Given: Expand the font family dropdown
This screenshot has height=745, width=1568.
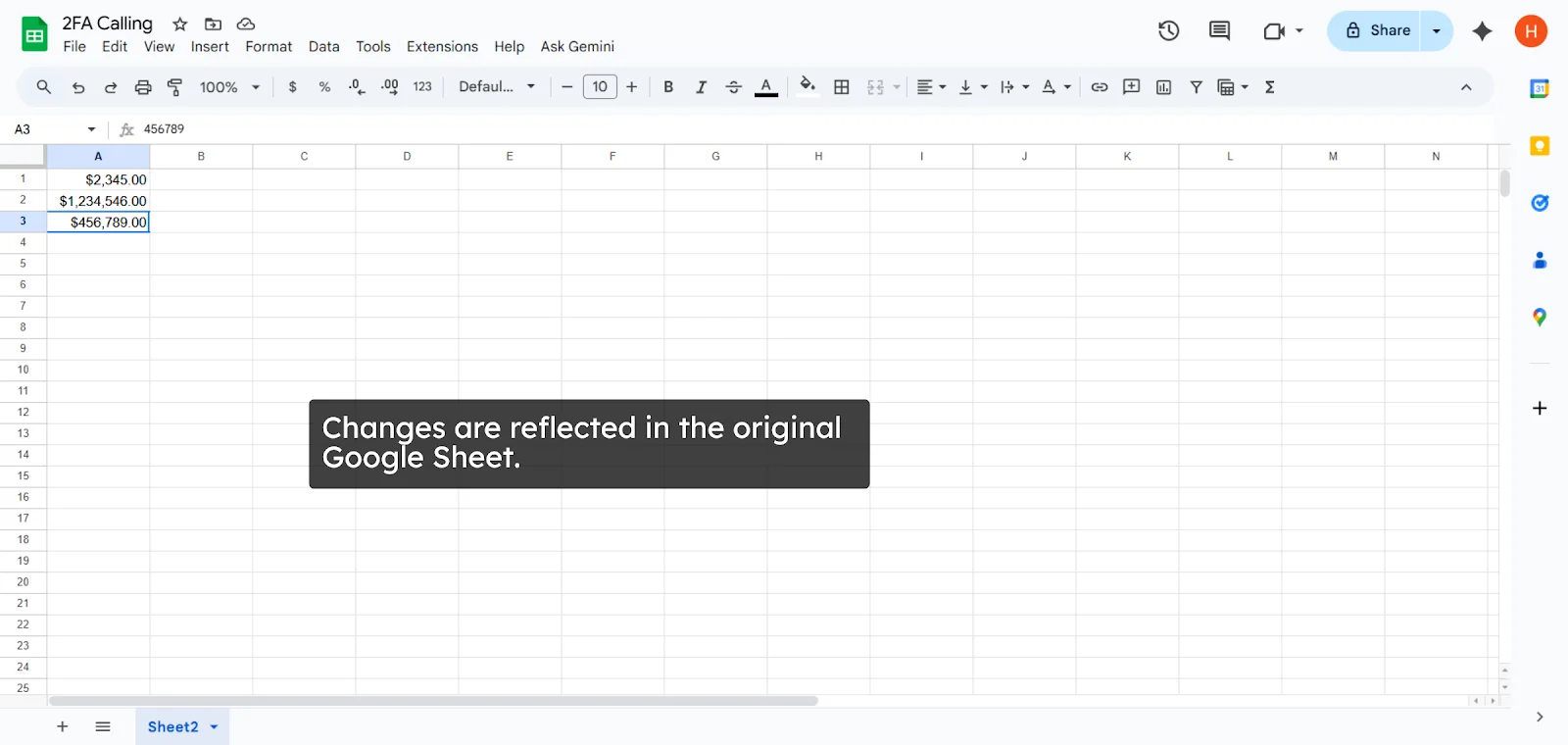Looking at the screenshot, I should click(497, 87).
